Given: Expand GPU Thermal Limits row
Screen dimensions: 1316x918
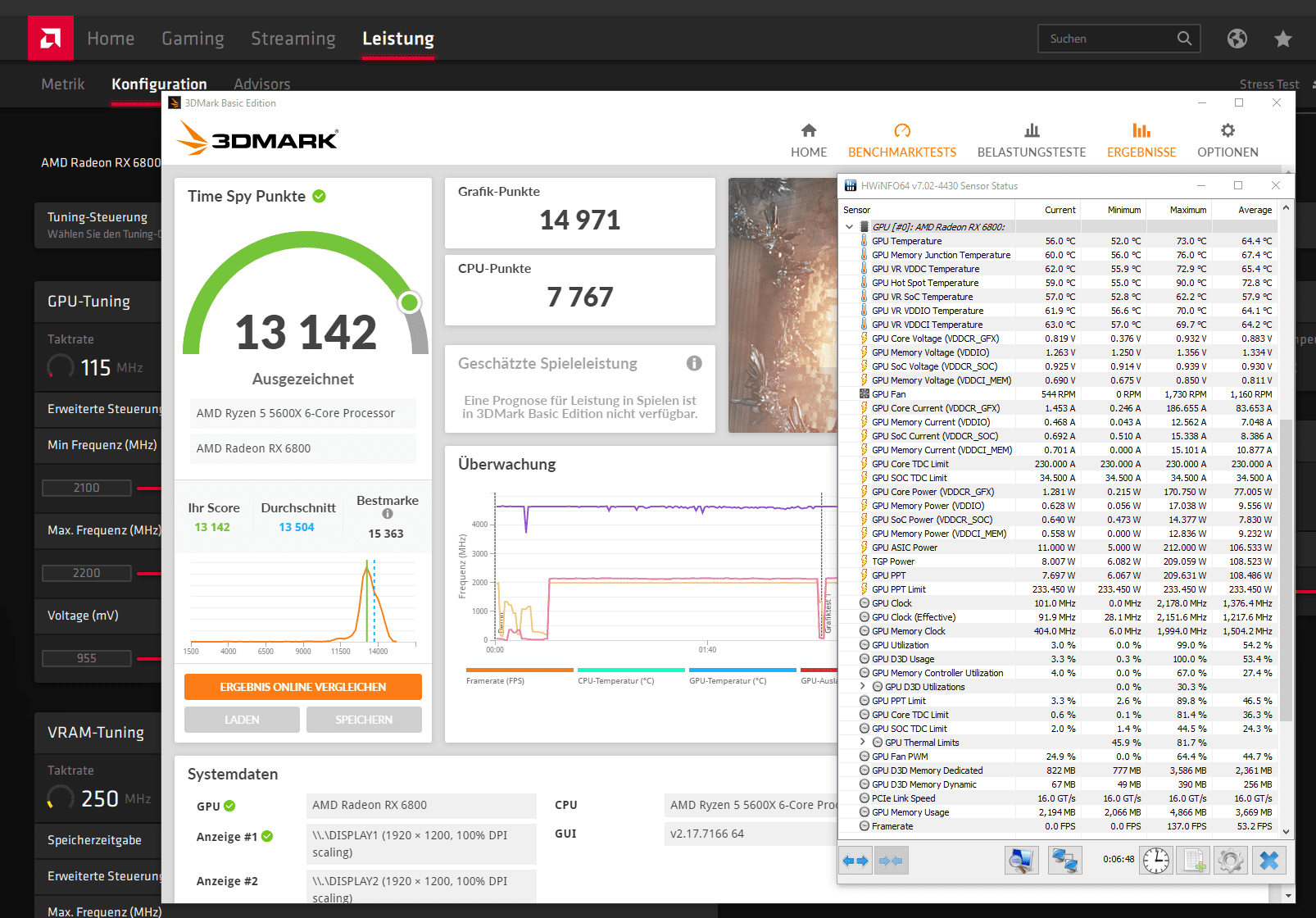Looking at the screenshot, I should coord(862,743).
